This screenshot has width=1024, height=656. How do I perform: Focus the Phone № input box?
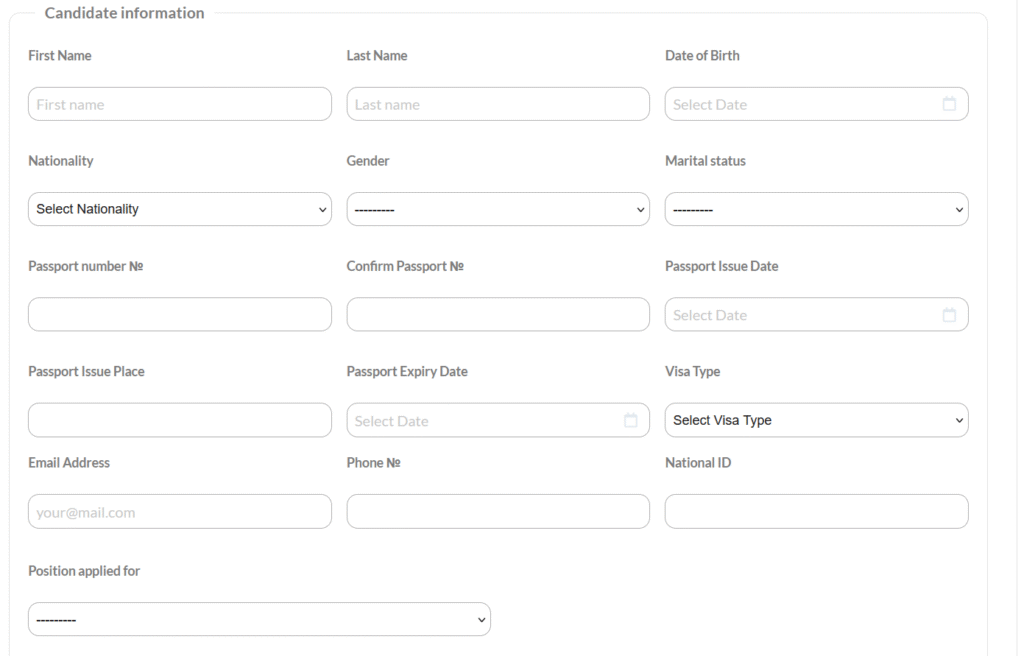(x=498, y=511)
